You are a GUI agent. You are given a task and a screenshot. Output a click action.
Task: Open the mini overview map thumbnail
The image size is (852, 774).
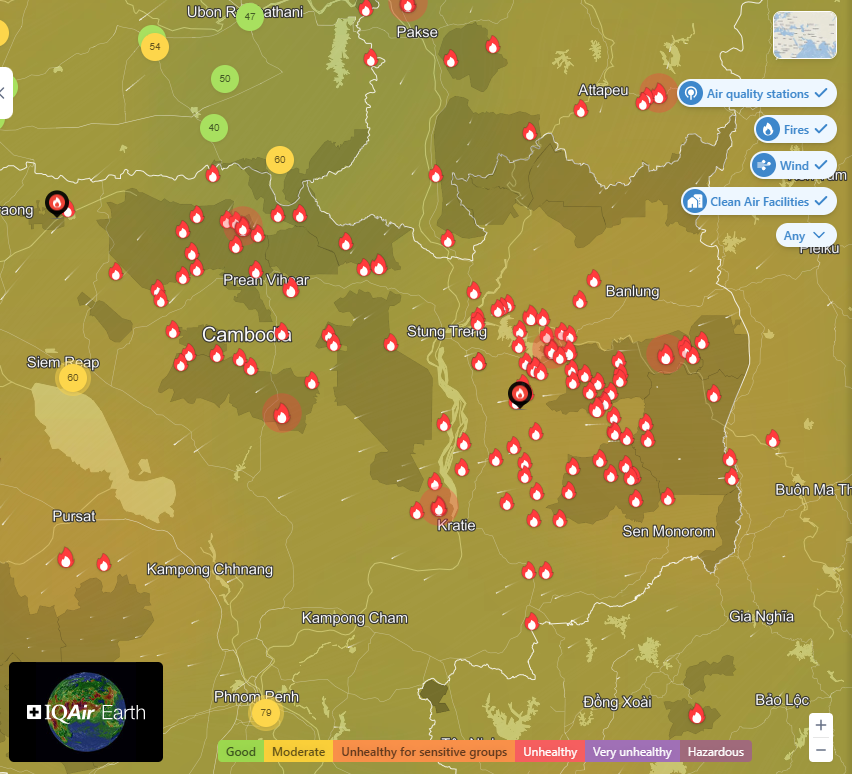click(x=805, y=36)
